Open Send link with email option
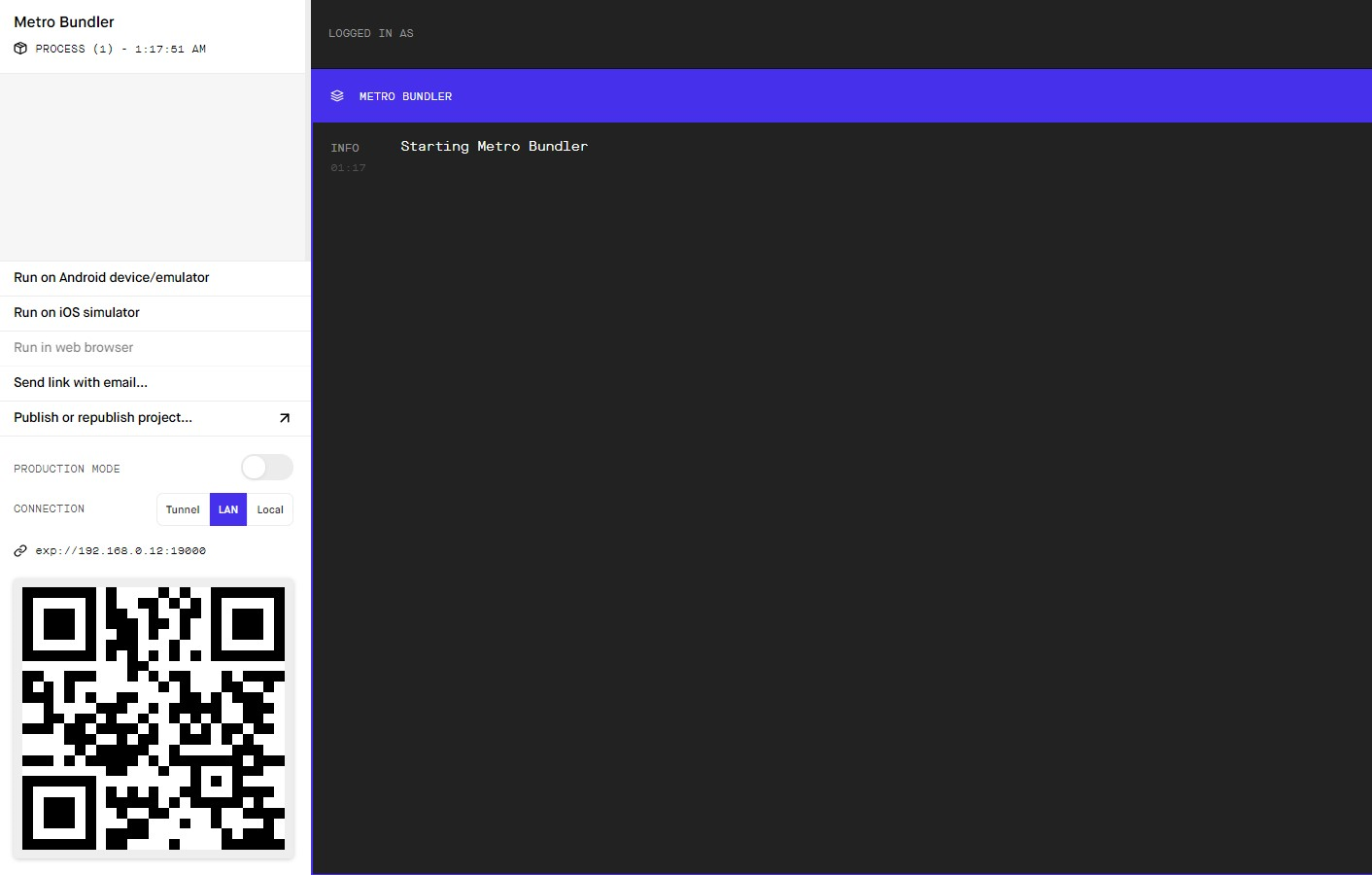Image resolution: width=1372 pixels, height=875 pixels. [155, 383]
